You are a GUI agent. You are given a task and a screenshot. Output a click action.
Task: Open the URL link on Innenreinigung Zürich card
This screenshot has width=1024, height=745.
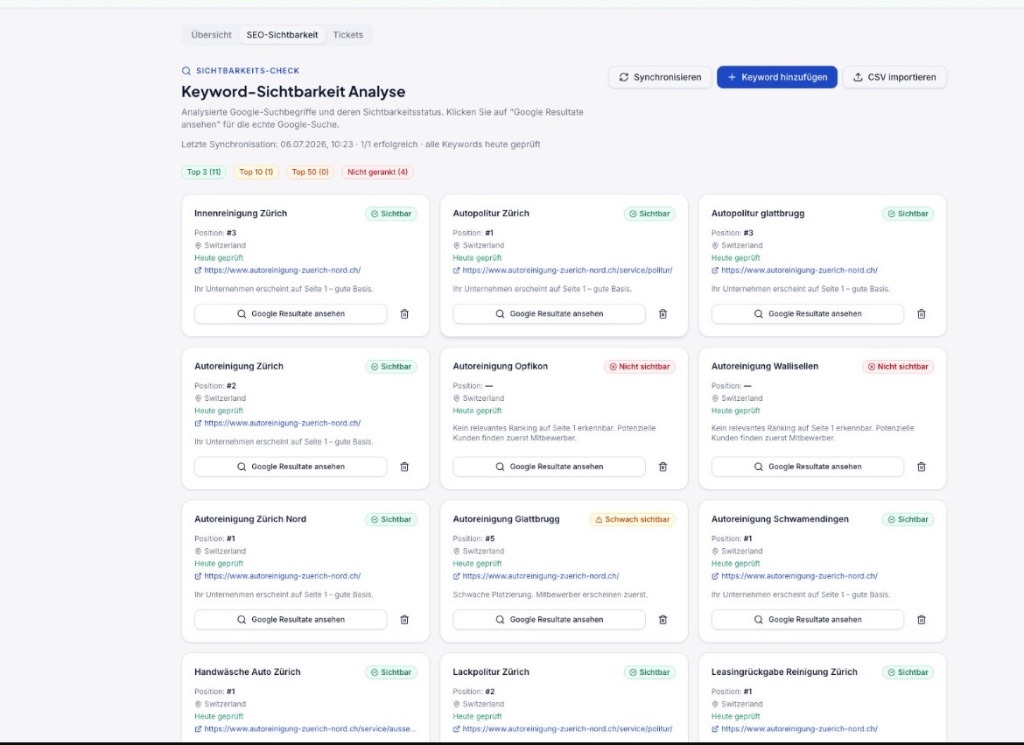pyautogui.click(x=278, y=270)
